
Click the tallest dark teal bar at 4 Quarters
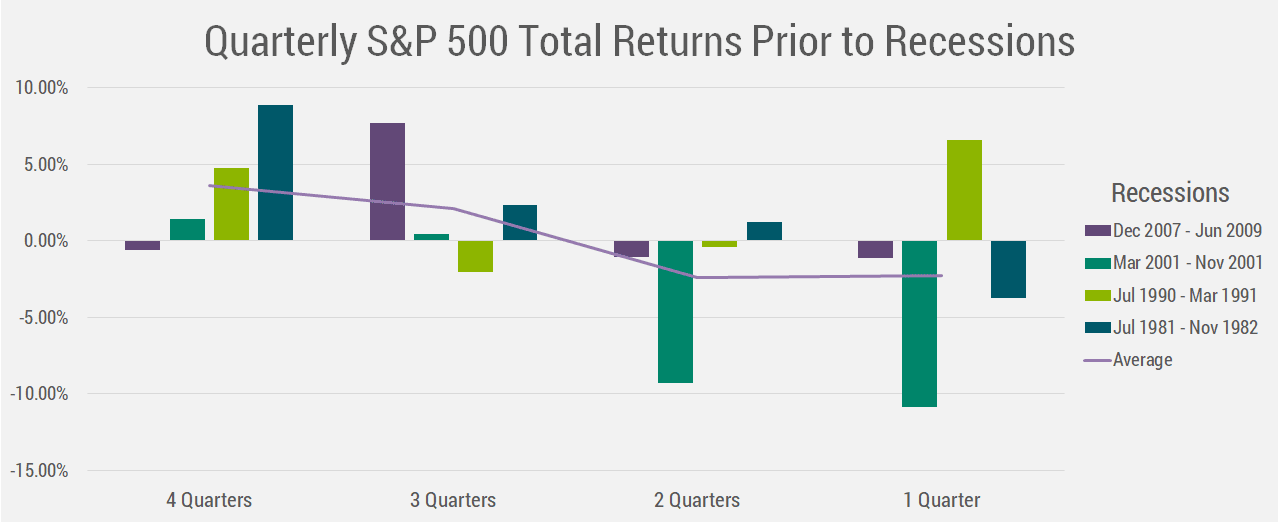tap(275, 173)
